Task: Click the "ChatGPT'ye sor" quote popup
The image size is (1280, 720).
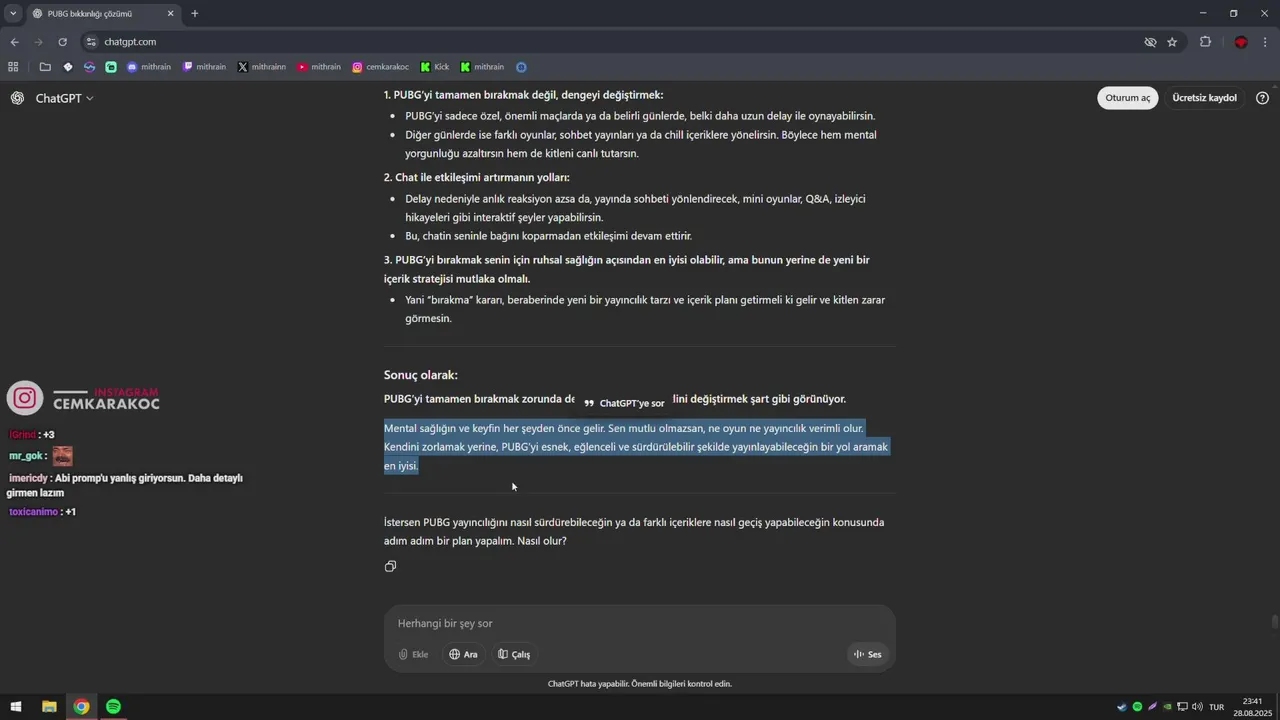Action: point(625,403)
